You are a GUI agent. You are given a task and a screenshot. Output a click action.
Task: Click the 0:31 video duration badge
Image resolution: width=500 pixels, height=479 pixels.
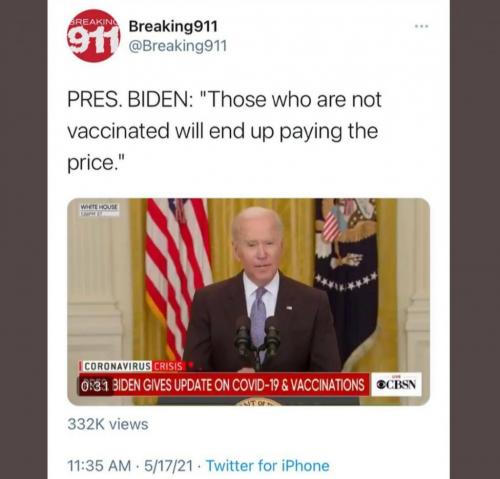click(94, 386)
